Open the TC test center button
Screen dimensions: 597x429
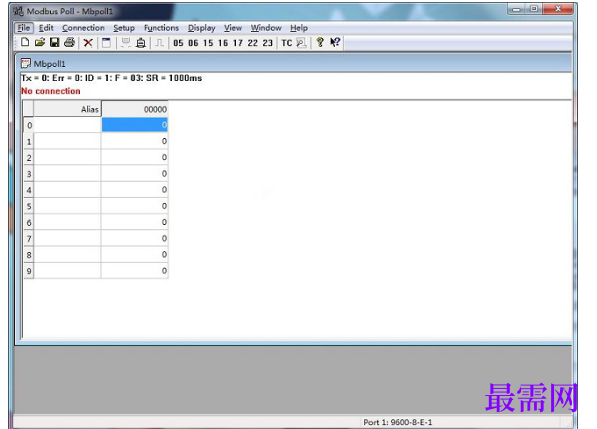point(287,43)
